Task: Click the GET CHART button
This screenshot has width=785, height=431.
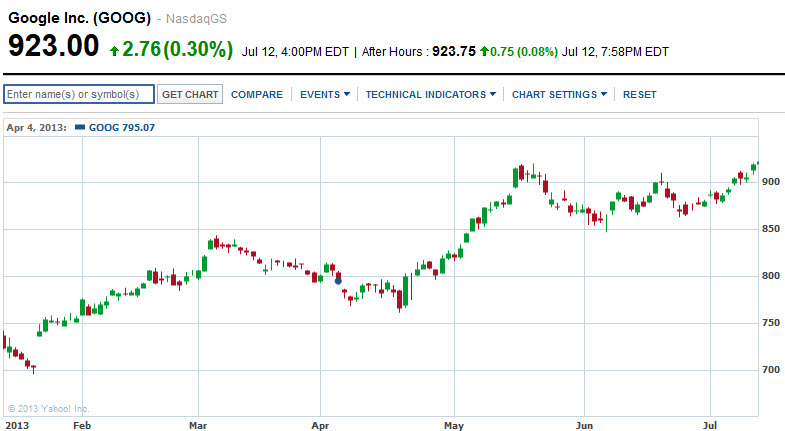Action: click(190, 94)
